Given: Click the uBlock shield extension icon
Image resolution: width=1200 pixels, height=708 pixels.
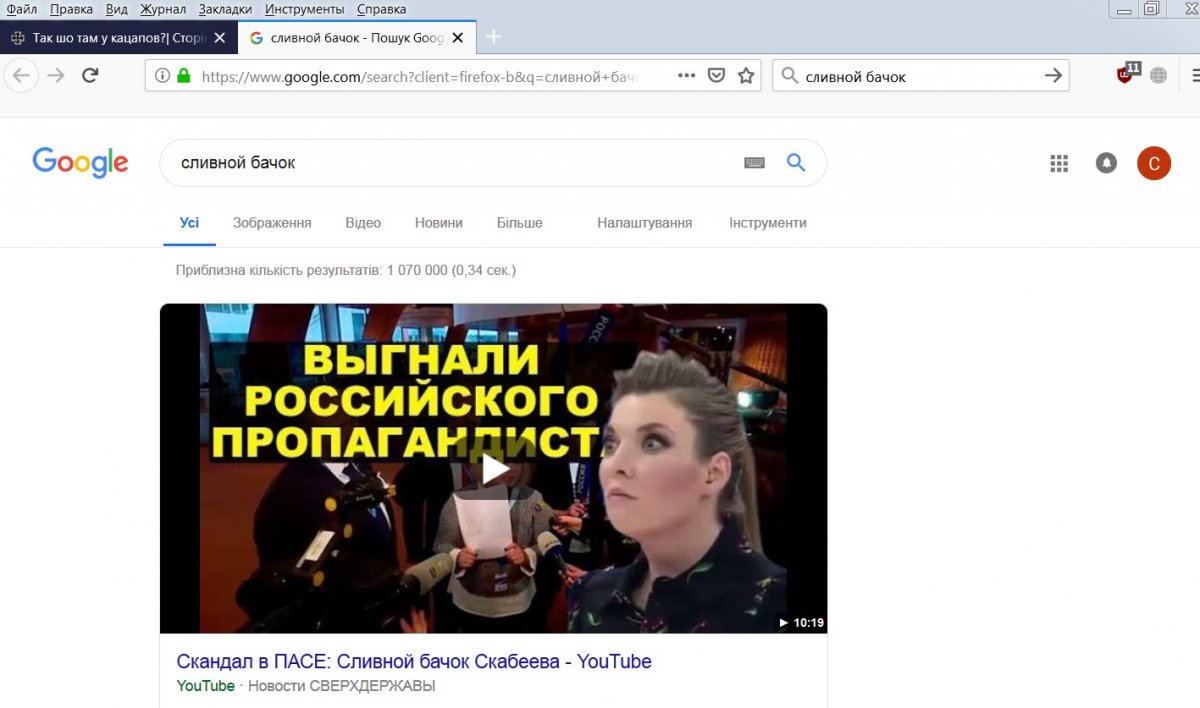Looking at the screenshot, I should [1126, 75].
